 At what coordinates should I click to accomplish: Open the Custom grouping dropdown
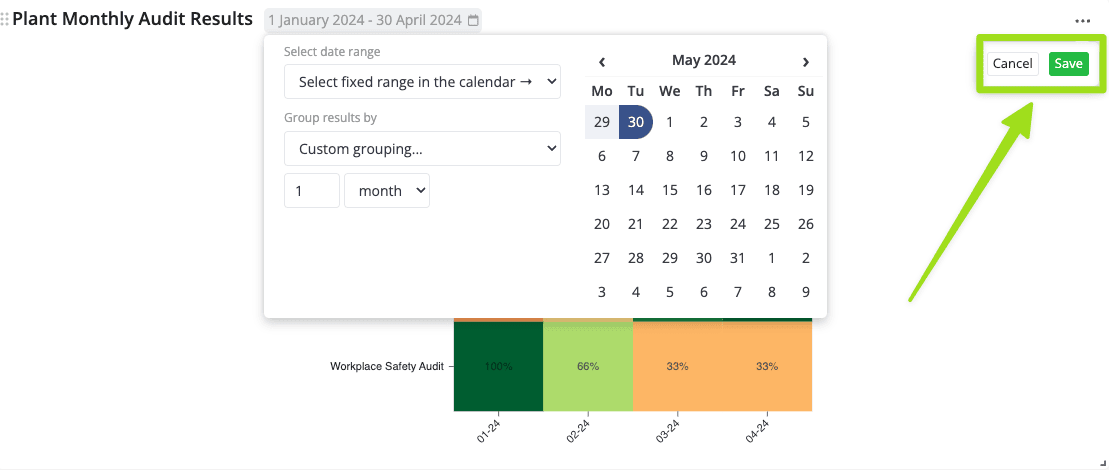(x=422, y=149)
